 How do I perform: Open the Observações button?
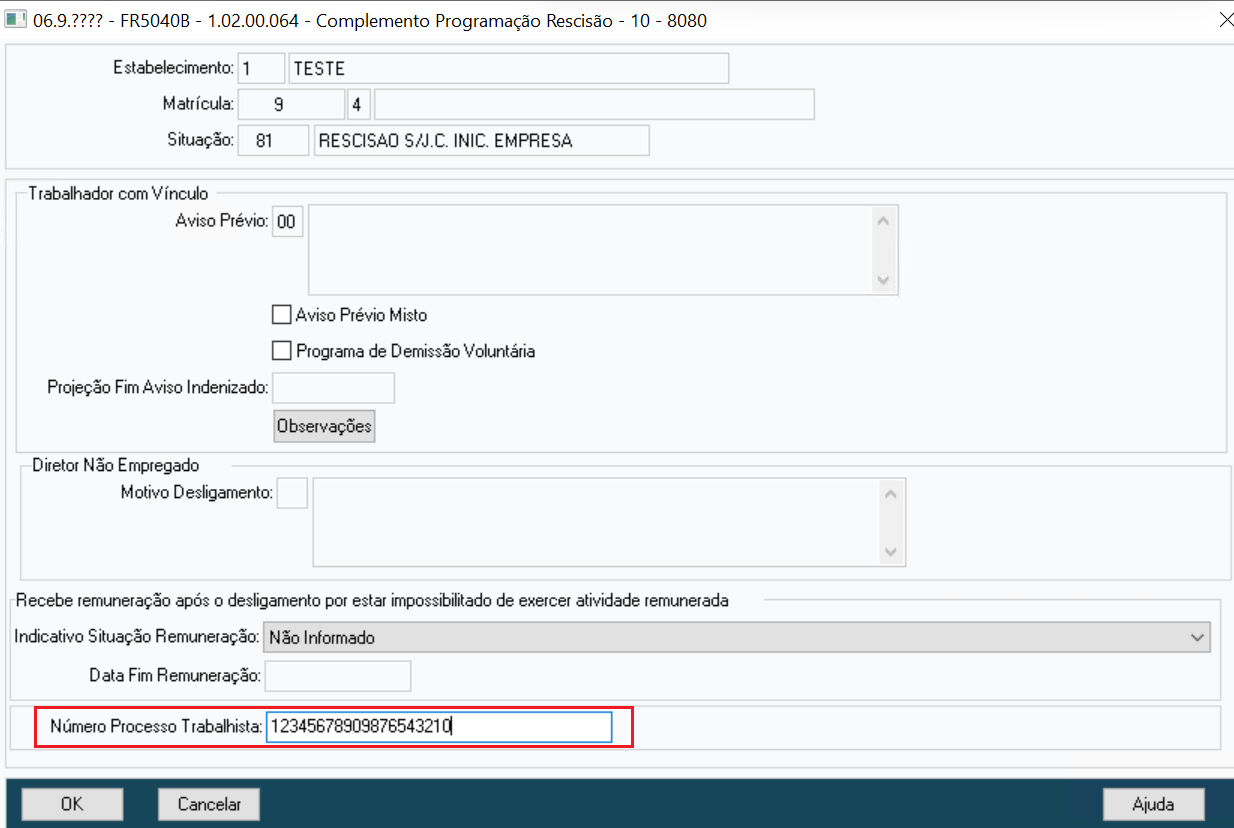pyautogui.click(x=325, y=426)
